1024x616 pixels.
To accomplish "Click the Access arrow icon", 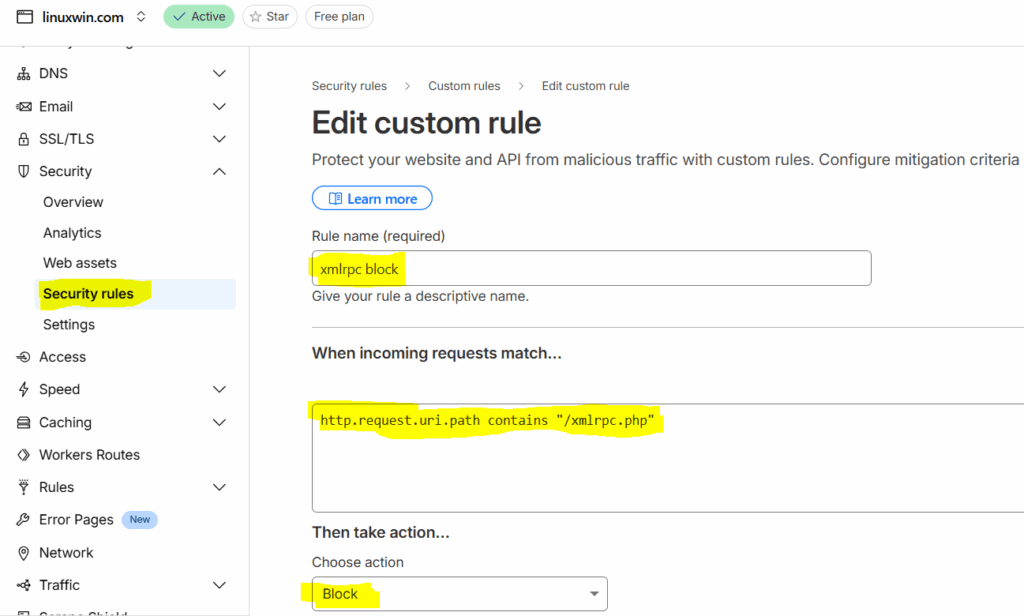I will coord(24,357).
